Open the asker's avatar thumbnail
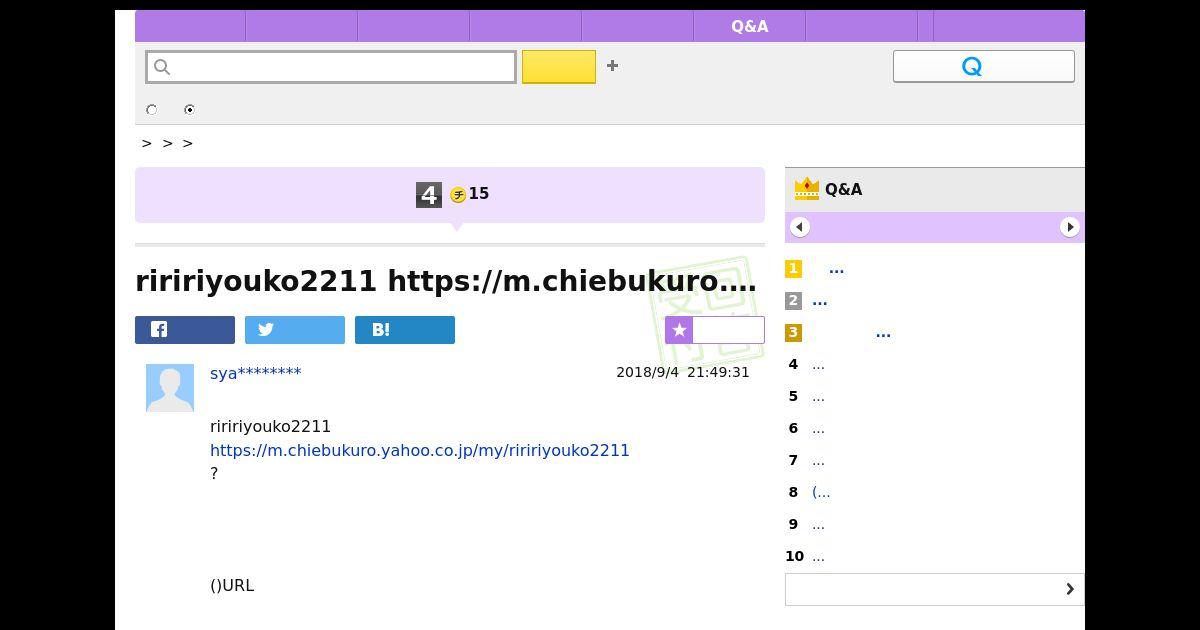Screen dimensions: 1200x630 coord(170,388)
